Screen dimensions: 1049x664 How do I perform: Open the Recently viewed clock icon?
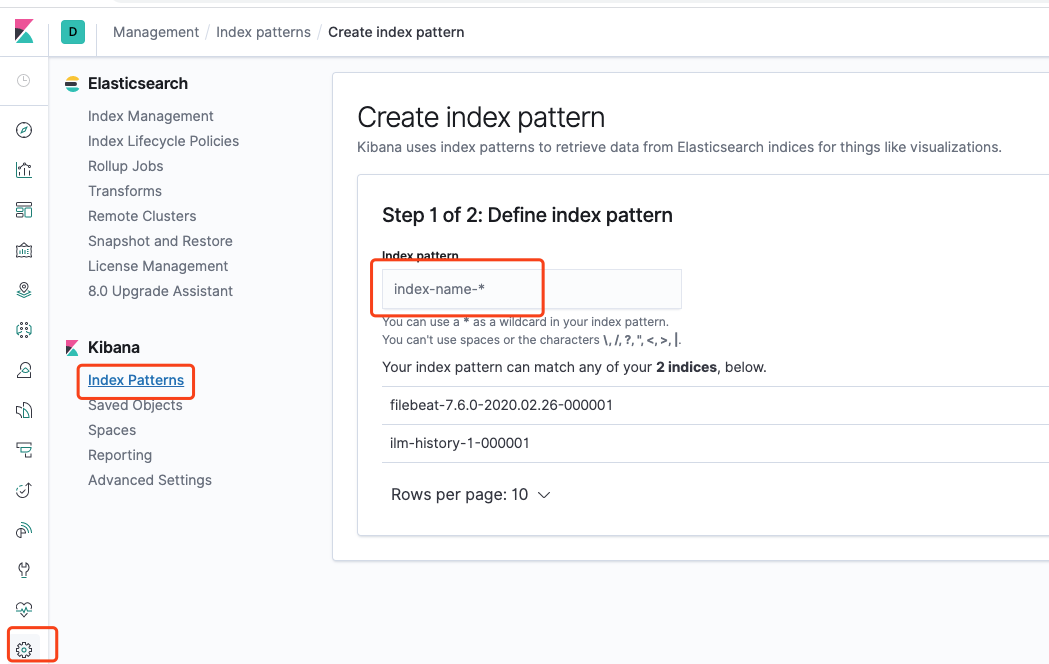(24, 80)
